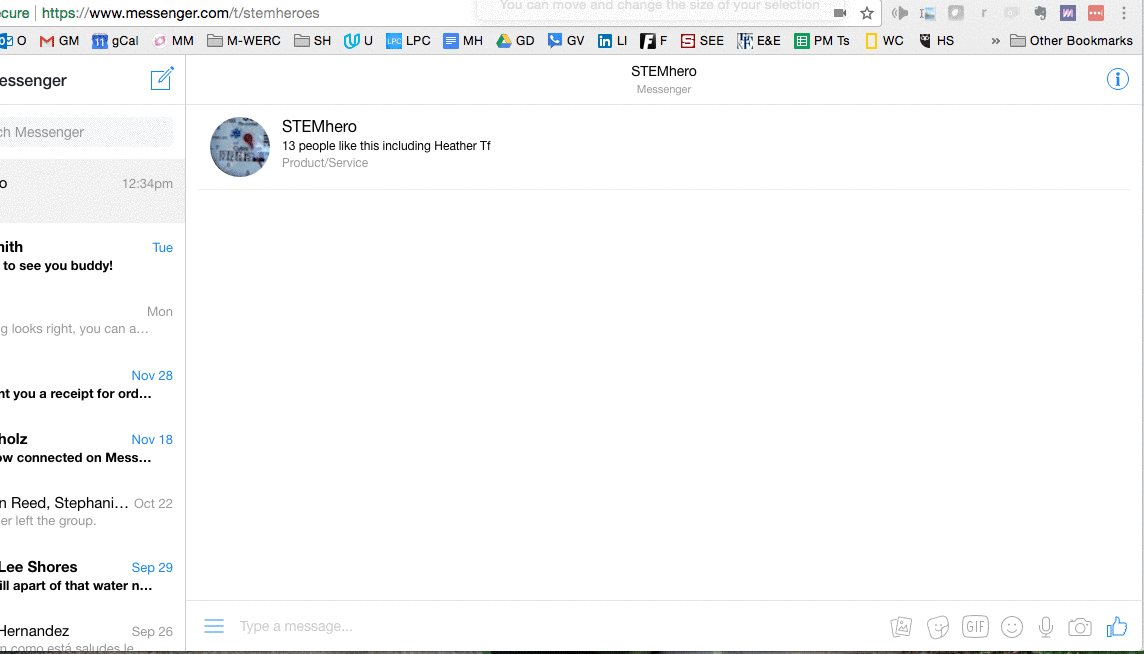The width and height of the screenshot is (1144, 654).
Task: Open the E&E bookmark
Action: pyautogui.click(x=759, y=41)
